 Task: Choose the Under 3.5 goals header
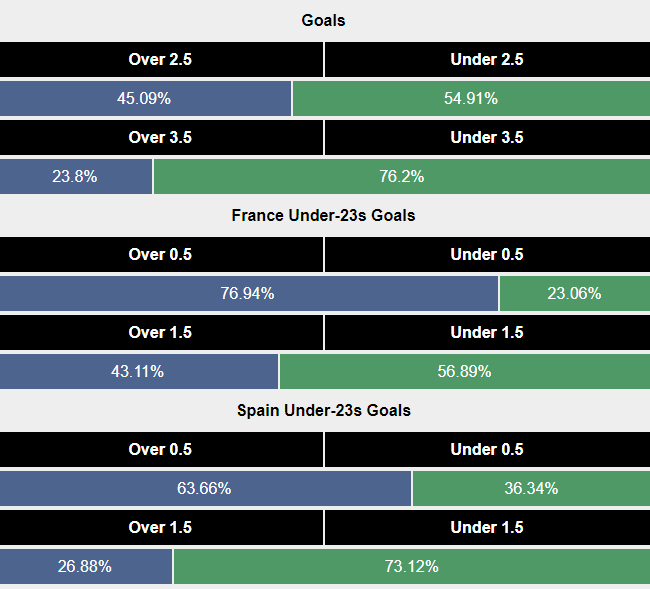click(487, 137)
